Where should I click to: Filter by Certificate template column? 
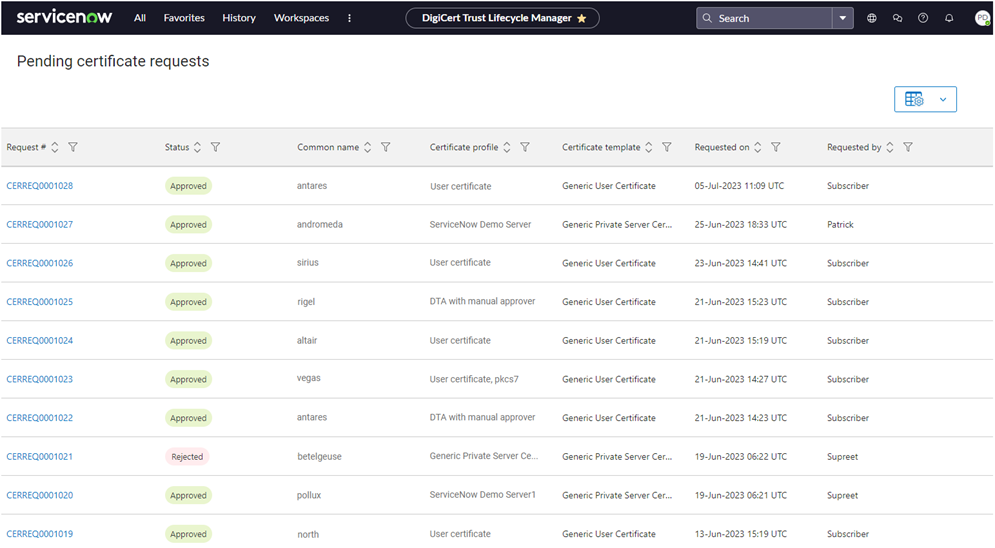[x=667, y=147]
